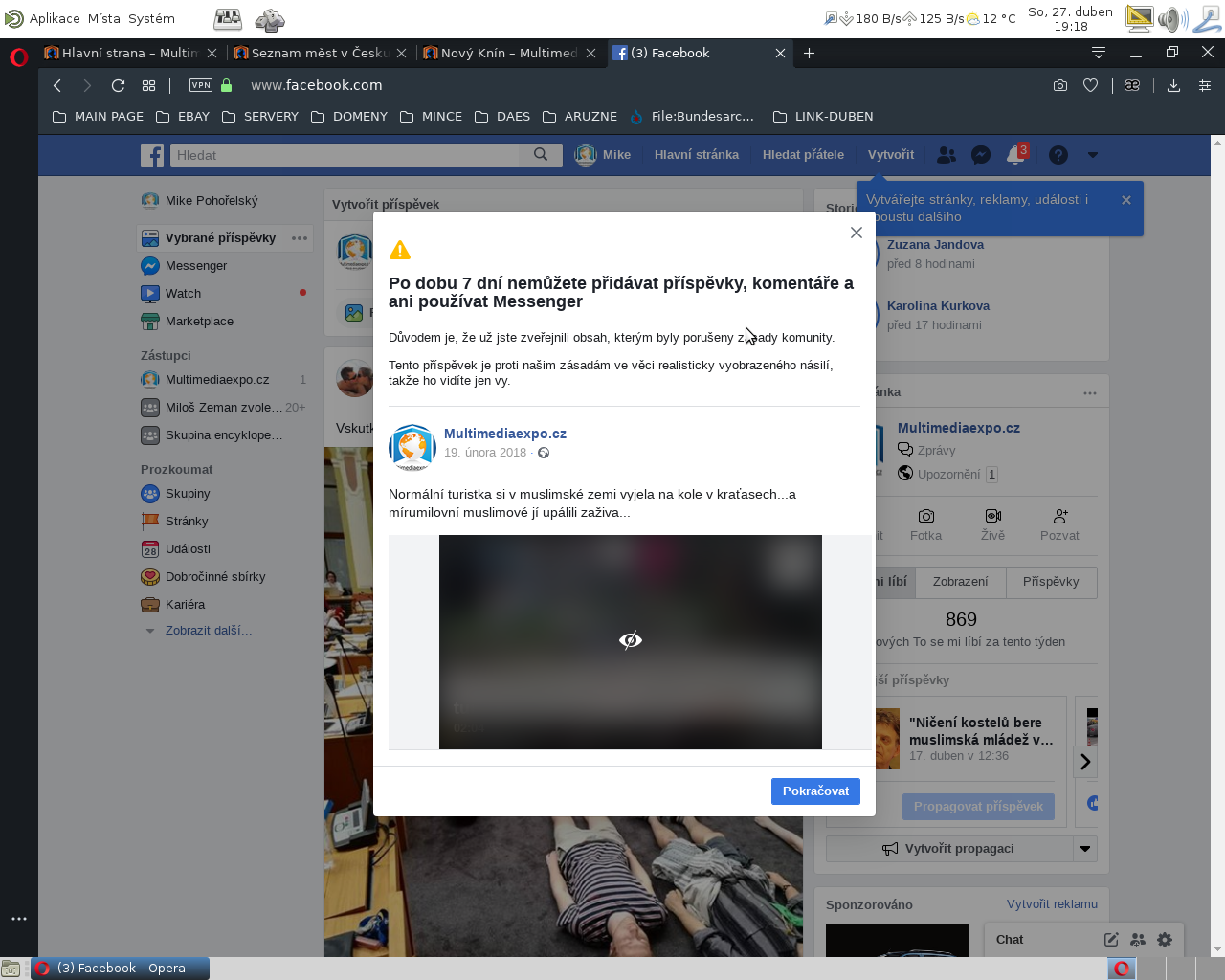This screenshot has width=1225, height=980.
Task: Switch to 'Nový Knín' browser tab
Action: click(x=508, y=53)
